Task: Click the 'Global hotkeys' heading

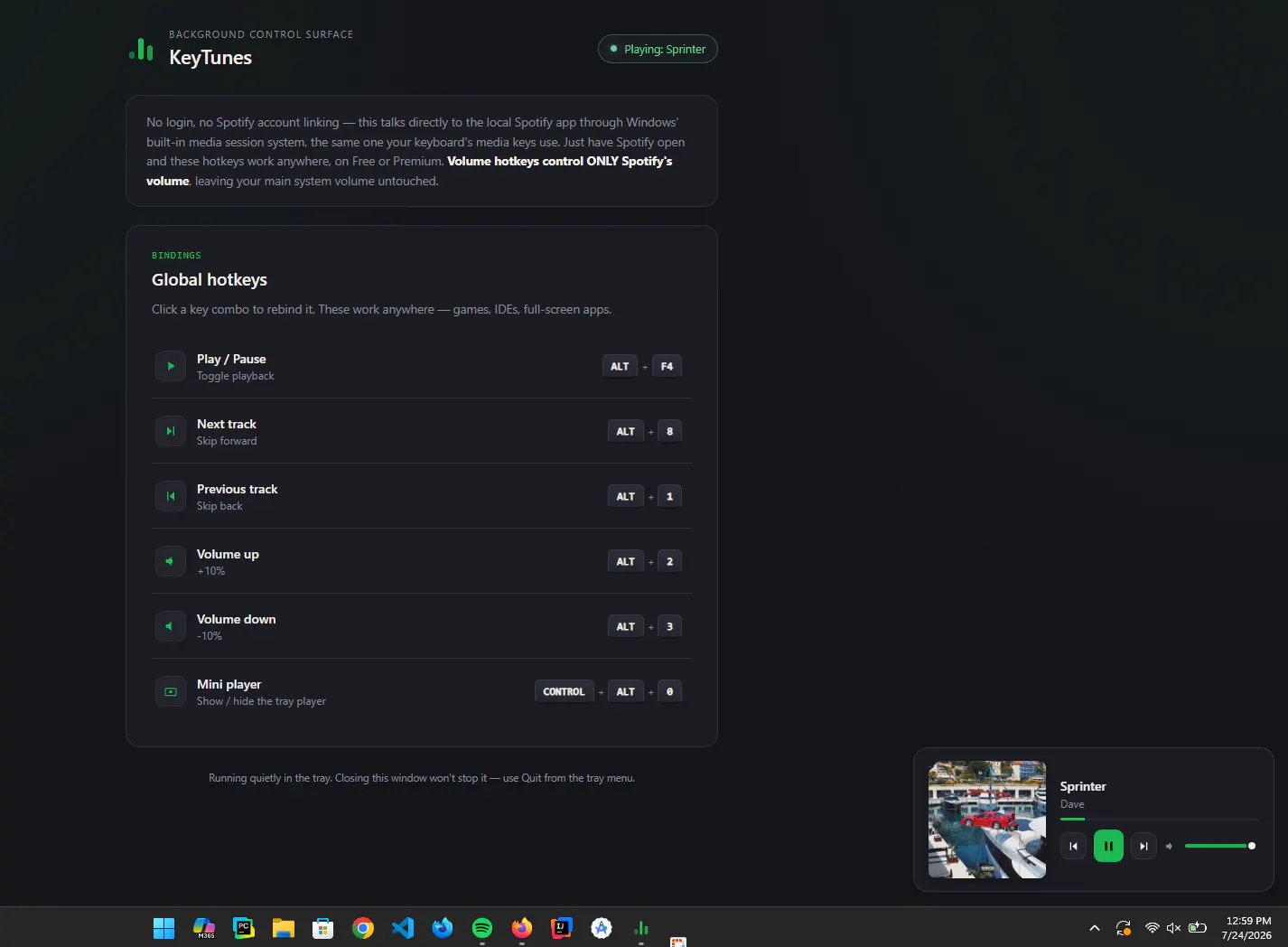Action: [210, 280]
